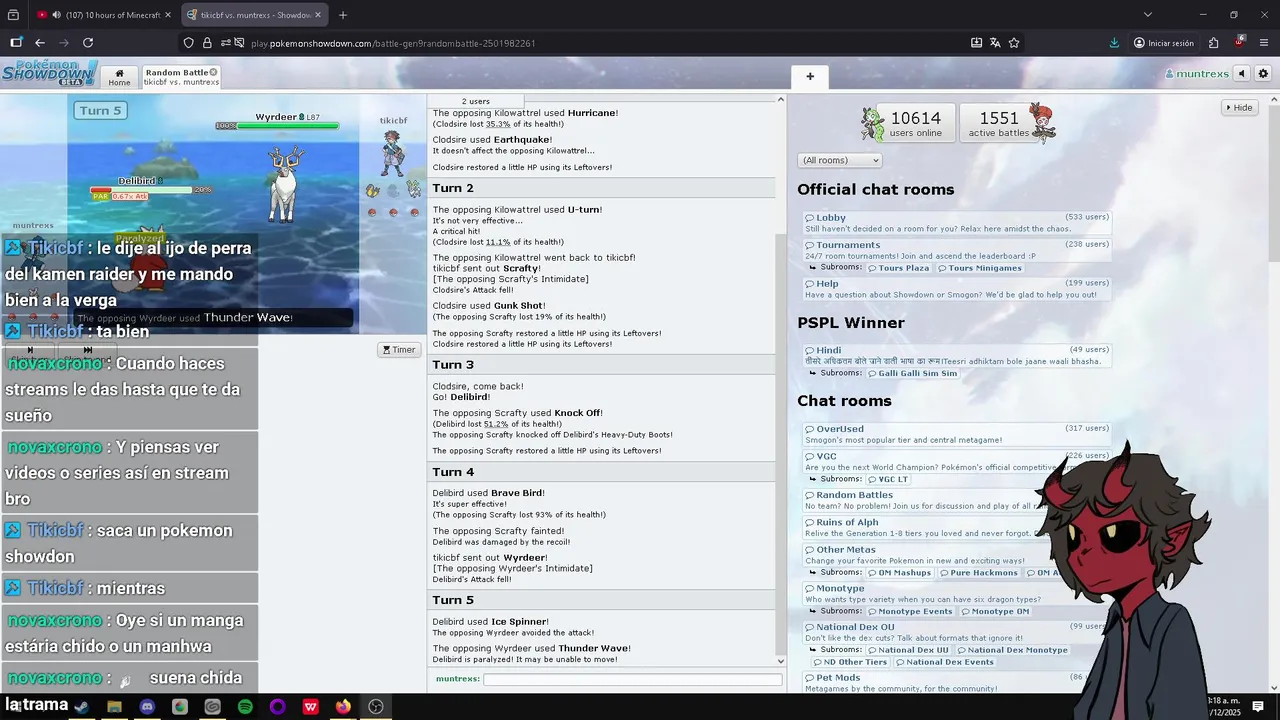Open the list all tabs dropdown
Screen dimensions: 1280x720
click(x=1147, y=15)
